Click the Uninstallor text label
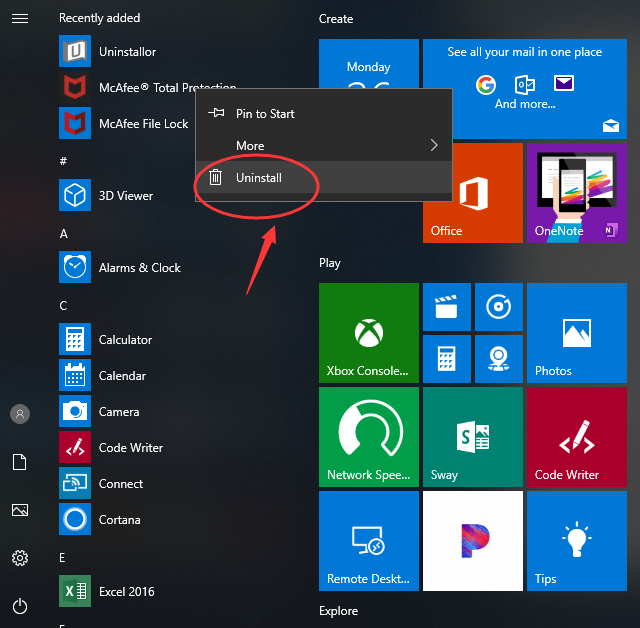Screen dimensions: 640x628 127,52
